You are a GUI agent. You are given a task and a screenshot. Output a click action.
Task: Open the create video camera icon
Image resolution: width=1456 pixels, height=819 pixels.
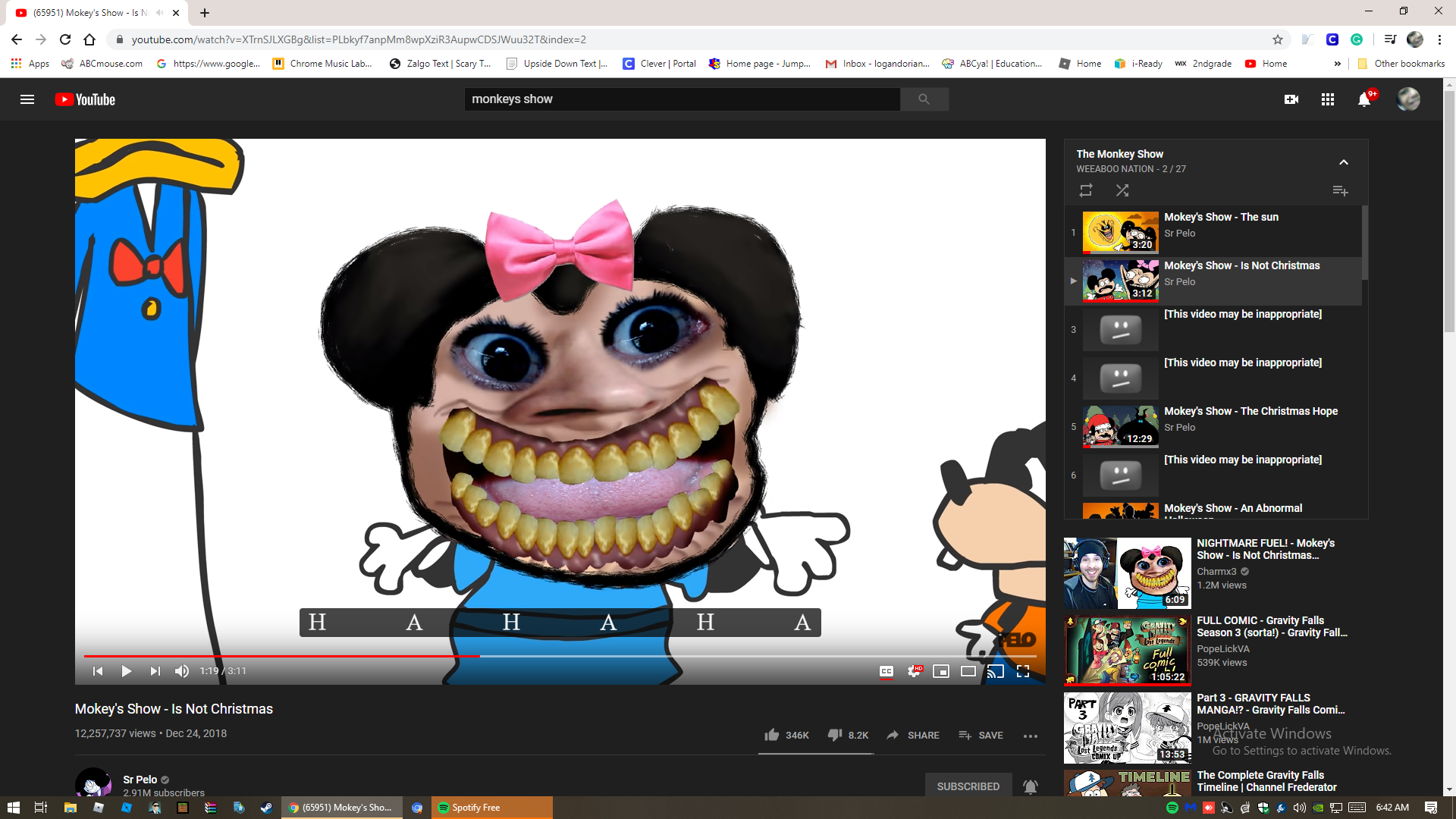click(x=1291, y=99)
